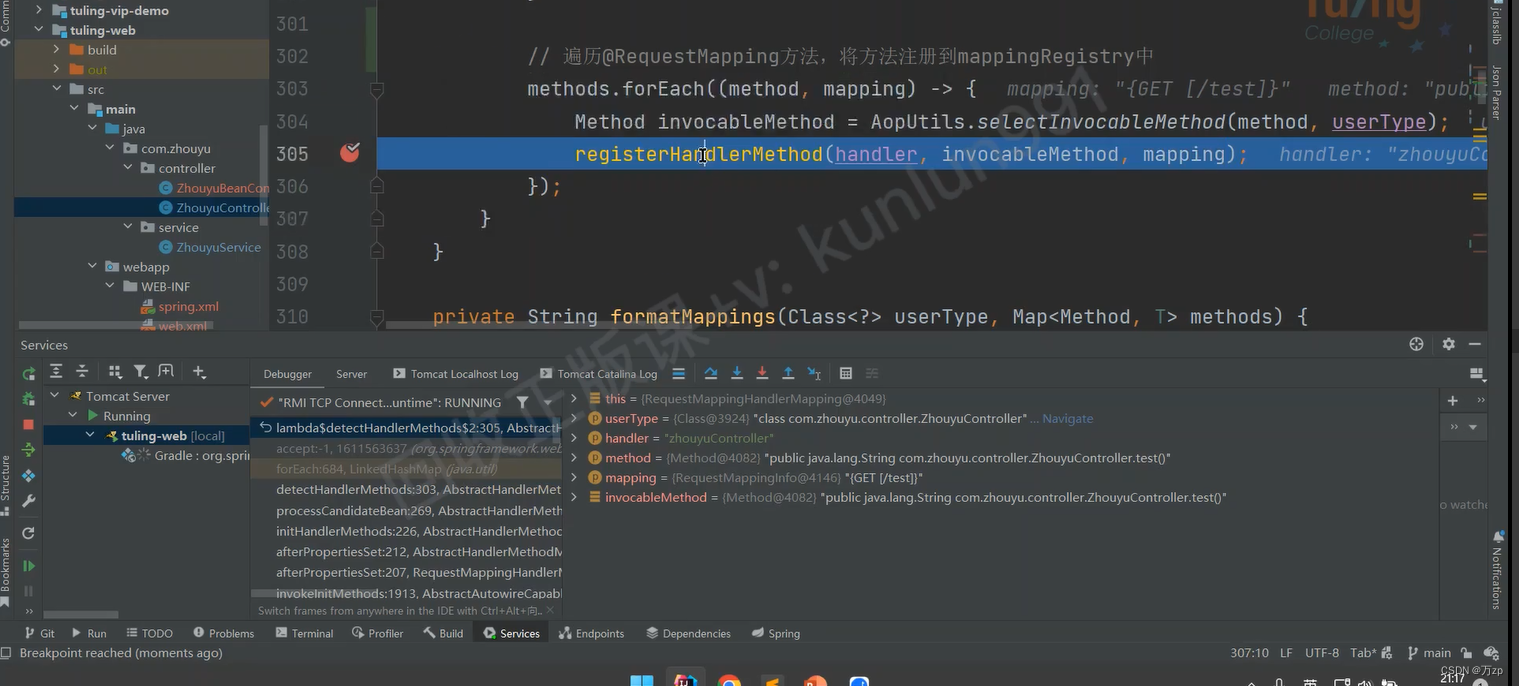
Task: Add a new watch with the plus icon
Action: pyautogui.click(x=1452, y=400)
